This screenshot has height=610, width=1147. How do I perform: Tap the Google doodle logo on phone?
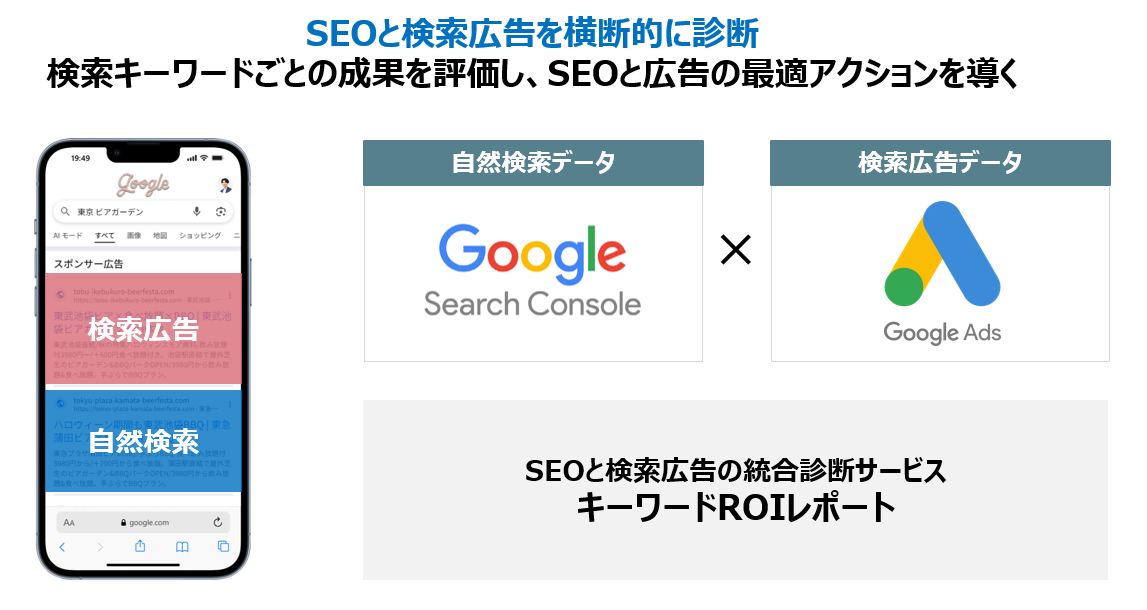point(143,185)
